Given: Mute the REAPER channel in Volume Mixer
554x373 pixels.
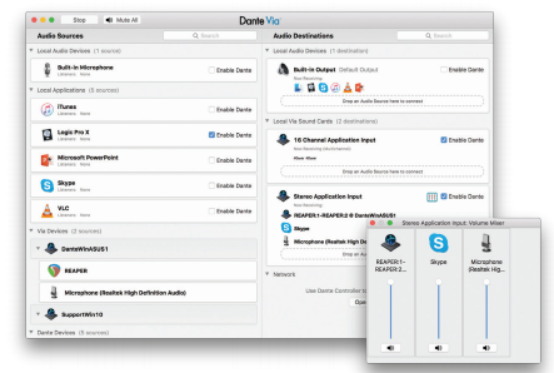Looking at the screenshot, I should tap(390, 348).
